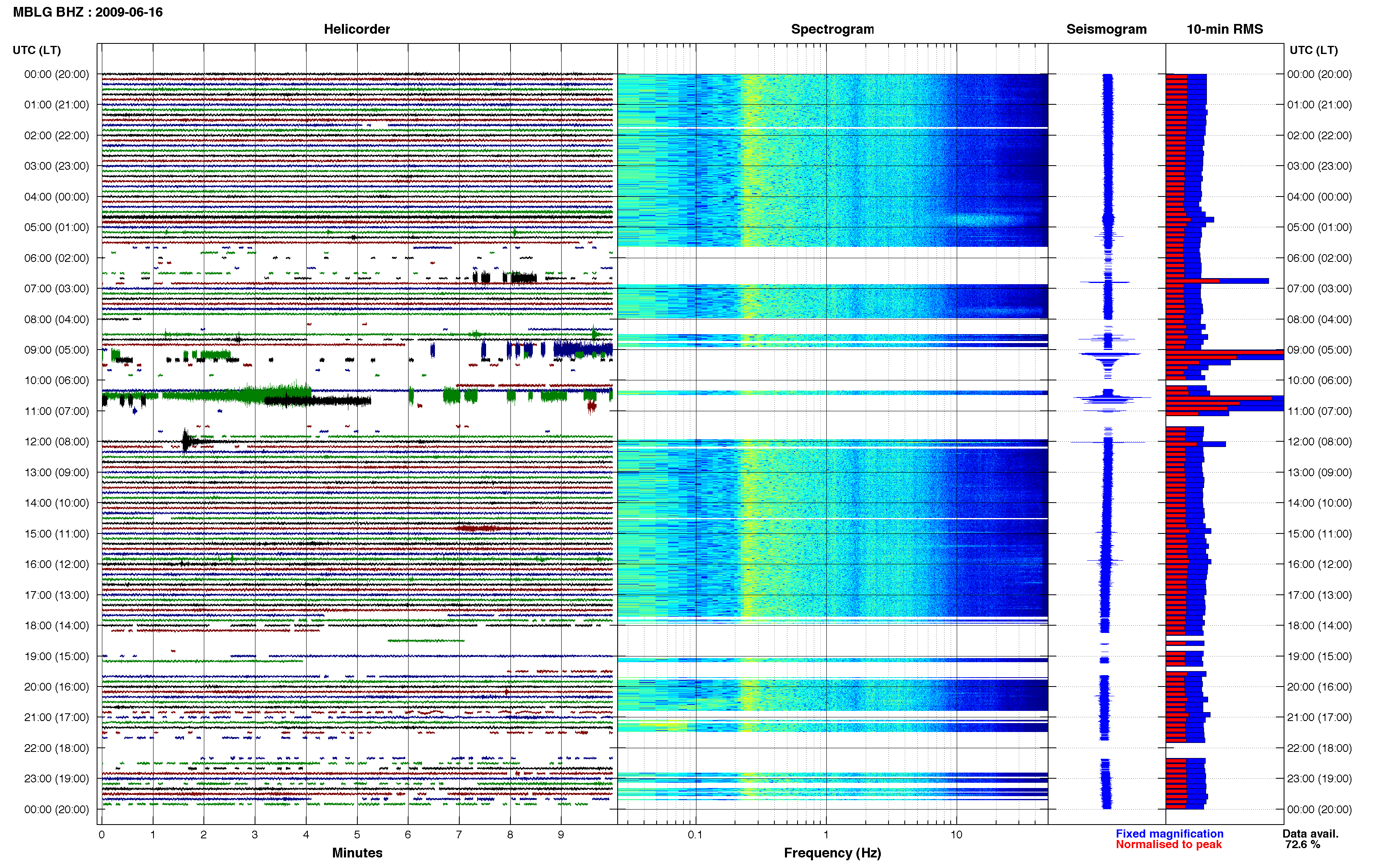Select the "Spectrogram" panel heading
1388x868 pixels.
tap(832, 29)
